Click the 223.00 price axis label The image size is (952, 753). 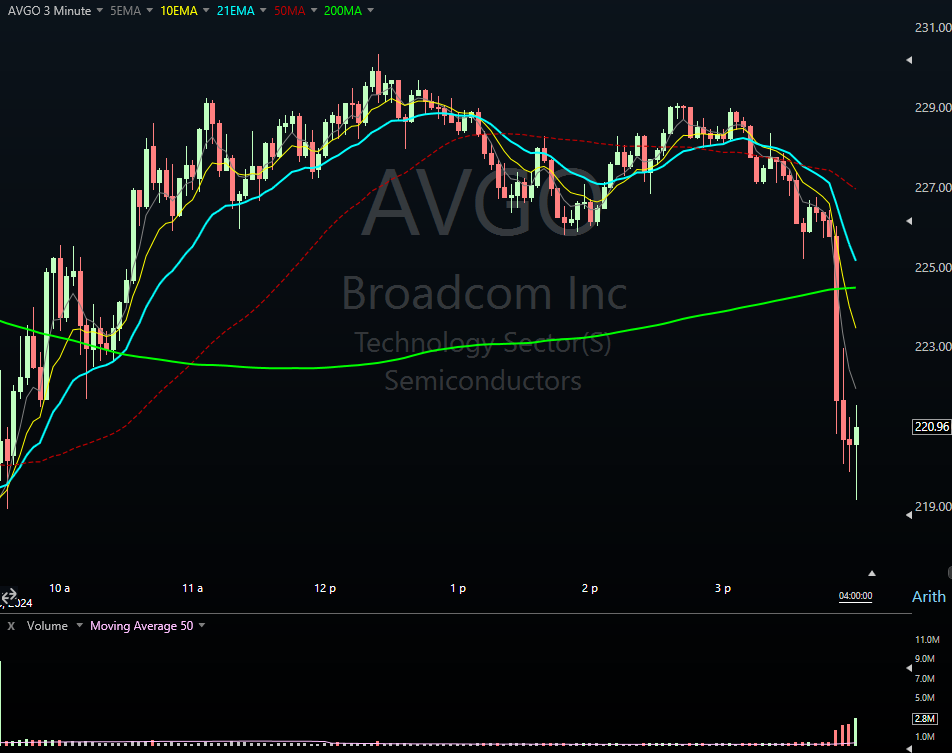coord(933,347)
